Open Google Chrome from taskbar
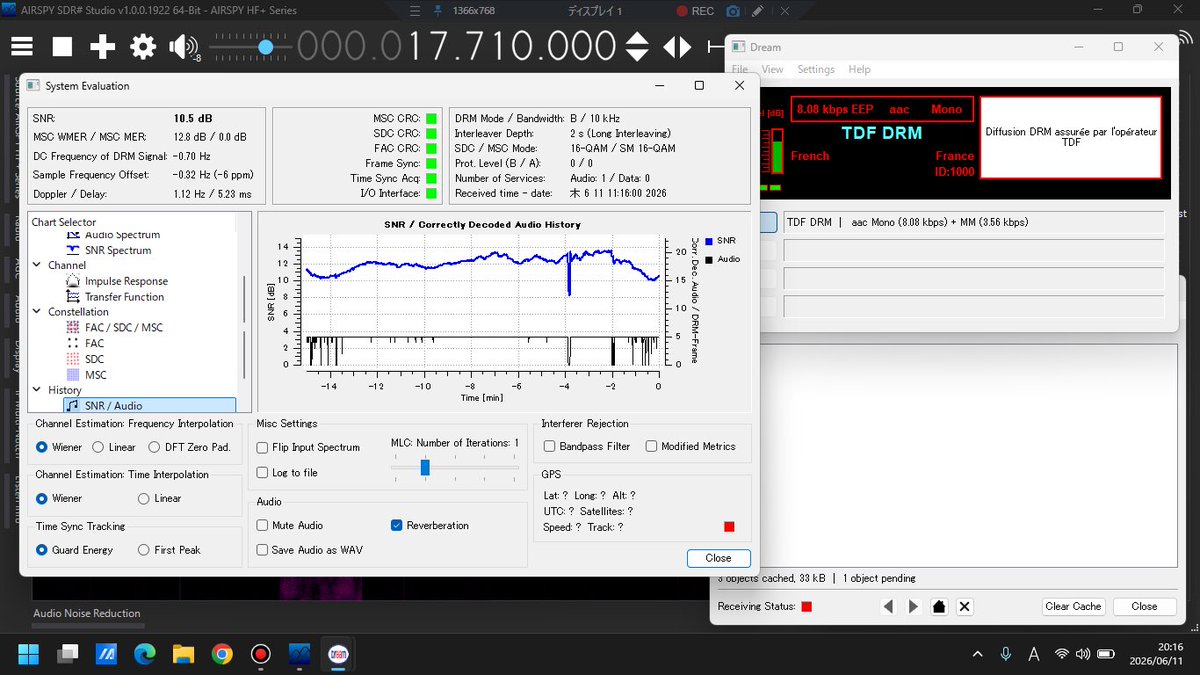The image size is (1200, 675). 222,654
